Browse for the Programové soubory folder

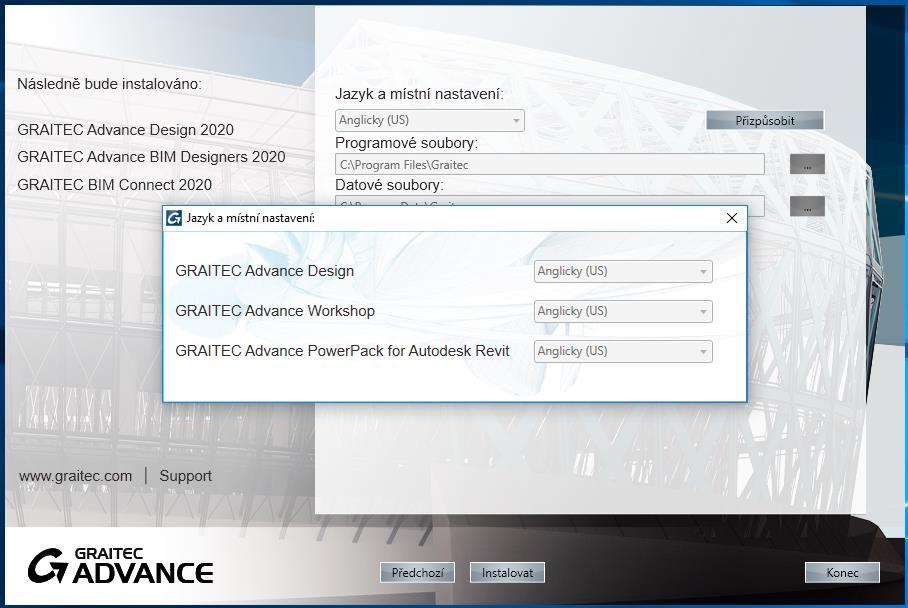pyautogui.click(x=807, y=164)
